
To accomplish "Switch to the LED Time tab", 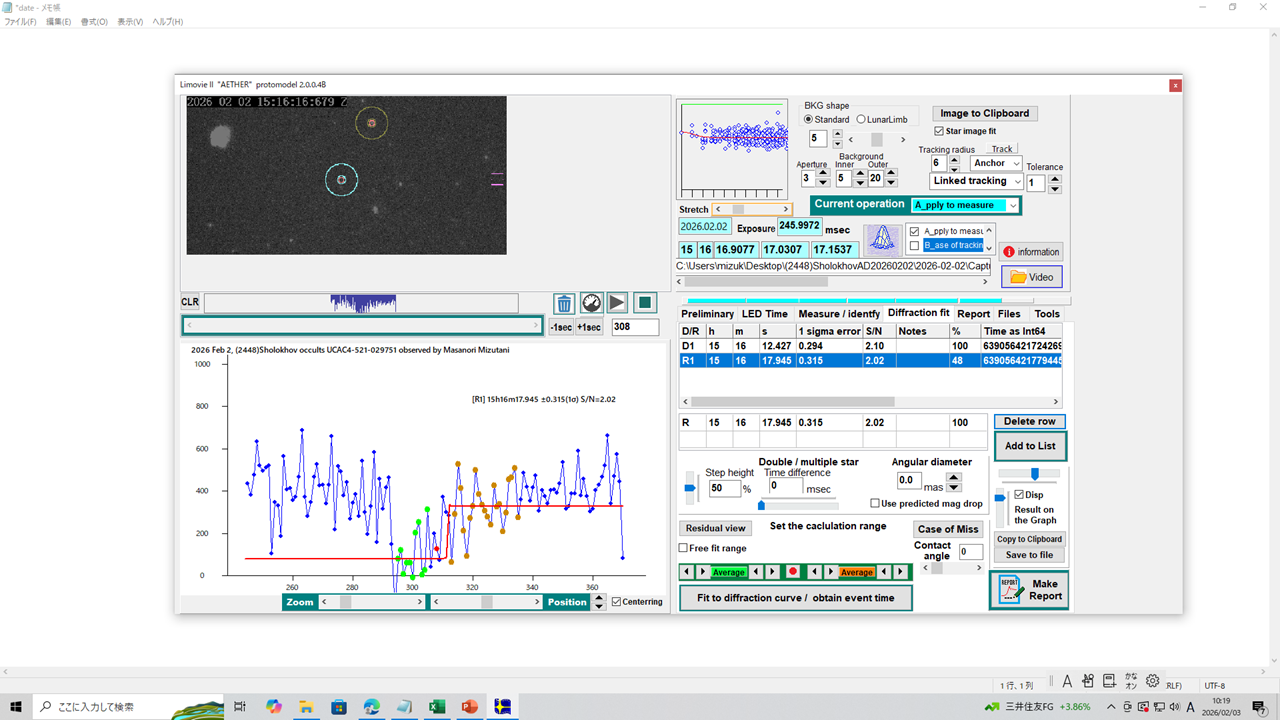I will (x=764, y=314).
